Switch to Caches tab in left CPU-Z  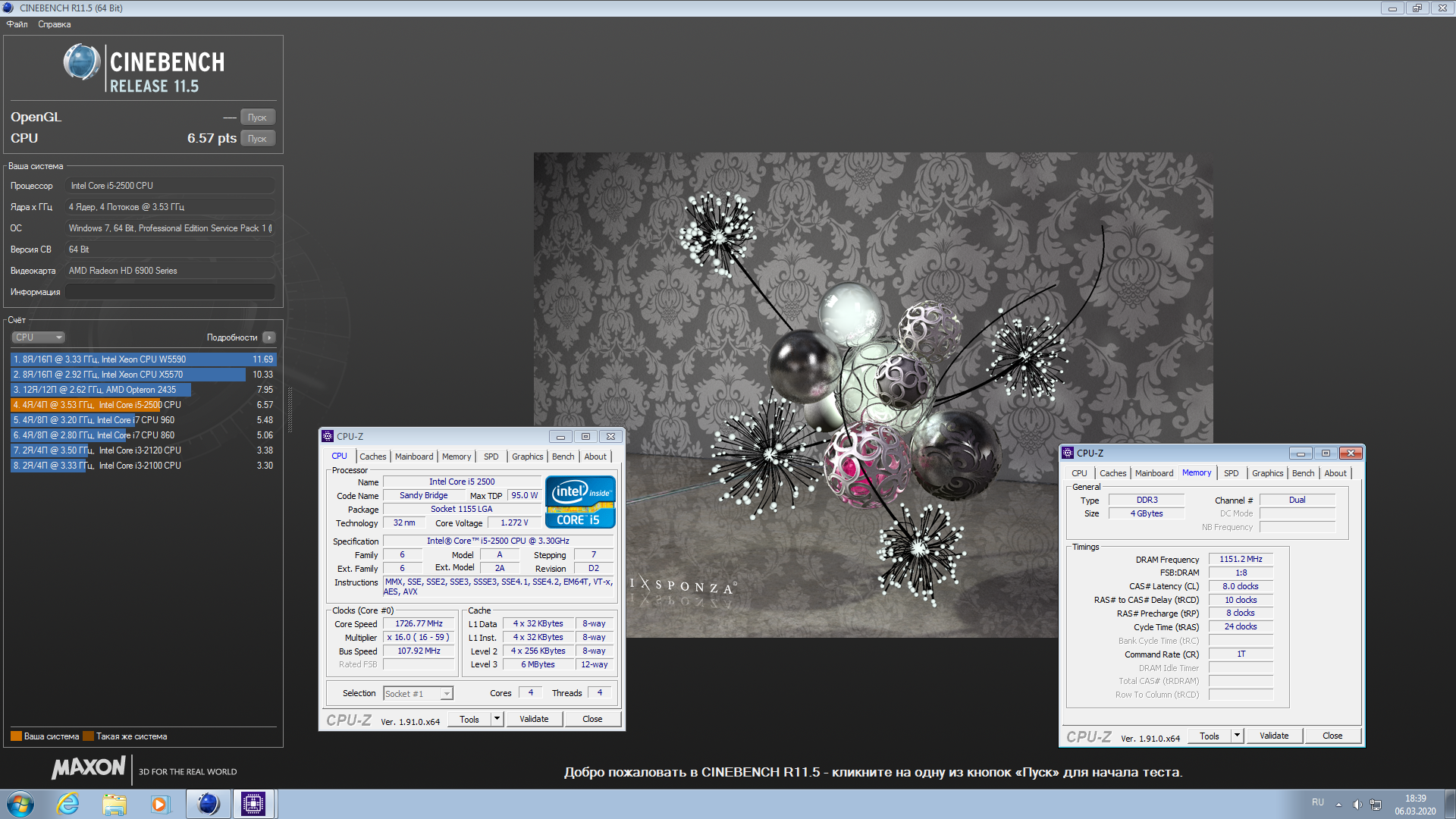coord(372,457)
